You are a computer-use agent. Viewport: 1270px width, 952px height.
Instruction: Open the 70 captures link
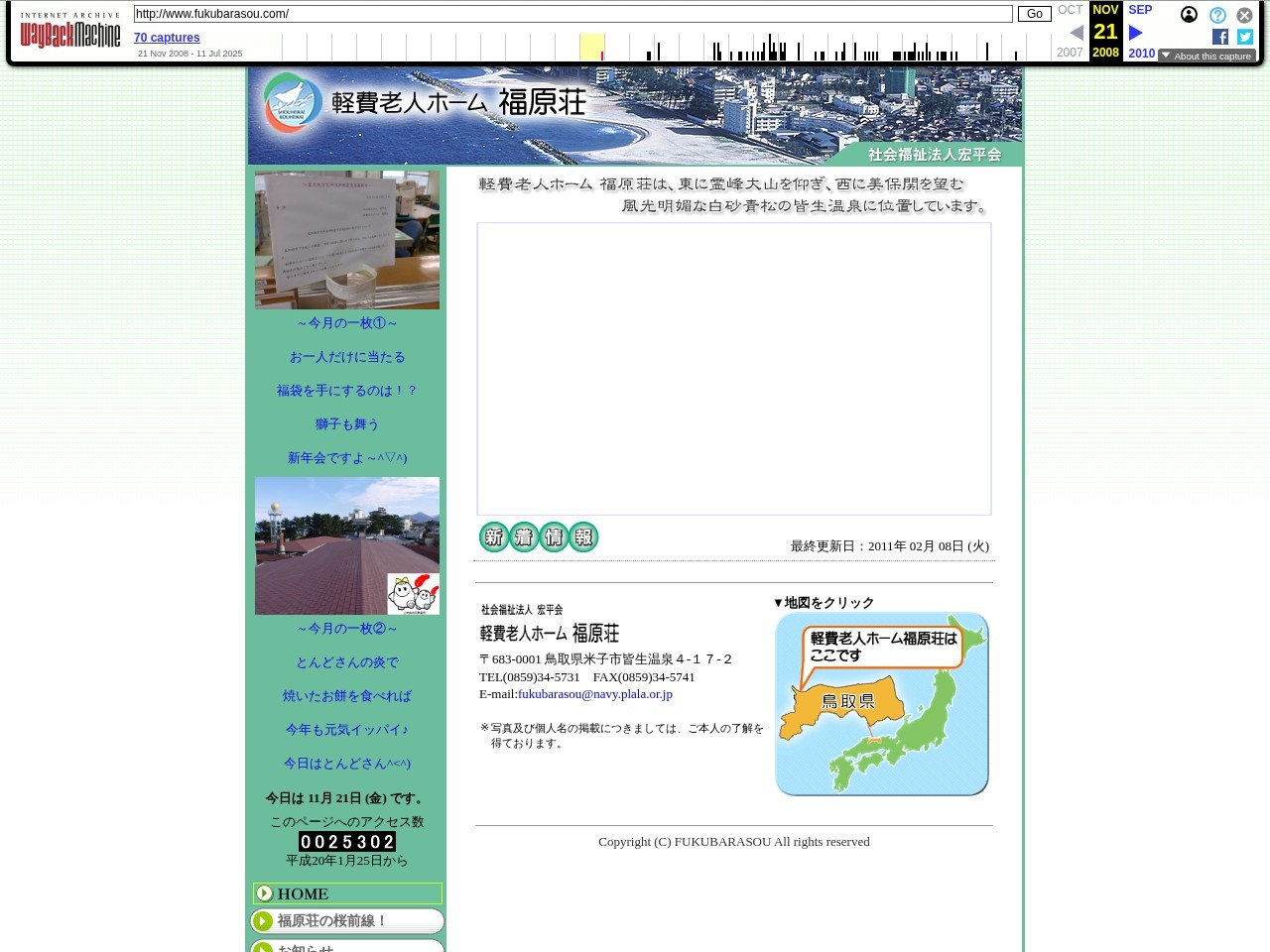pyautogui.click(x=167, y=38)
